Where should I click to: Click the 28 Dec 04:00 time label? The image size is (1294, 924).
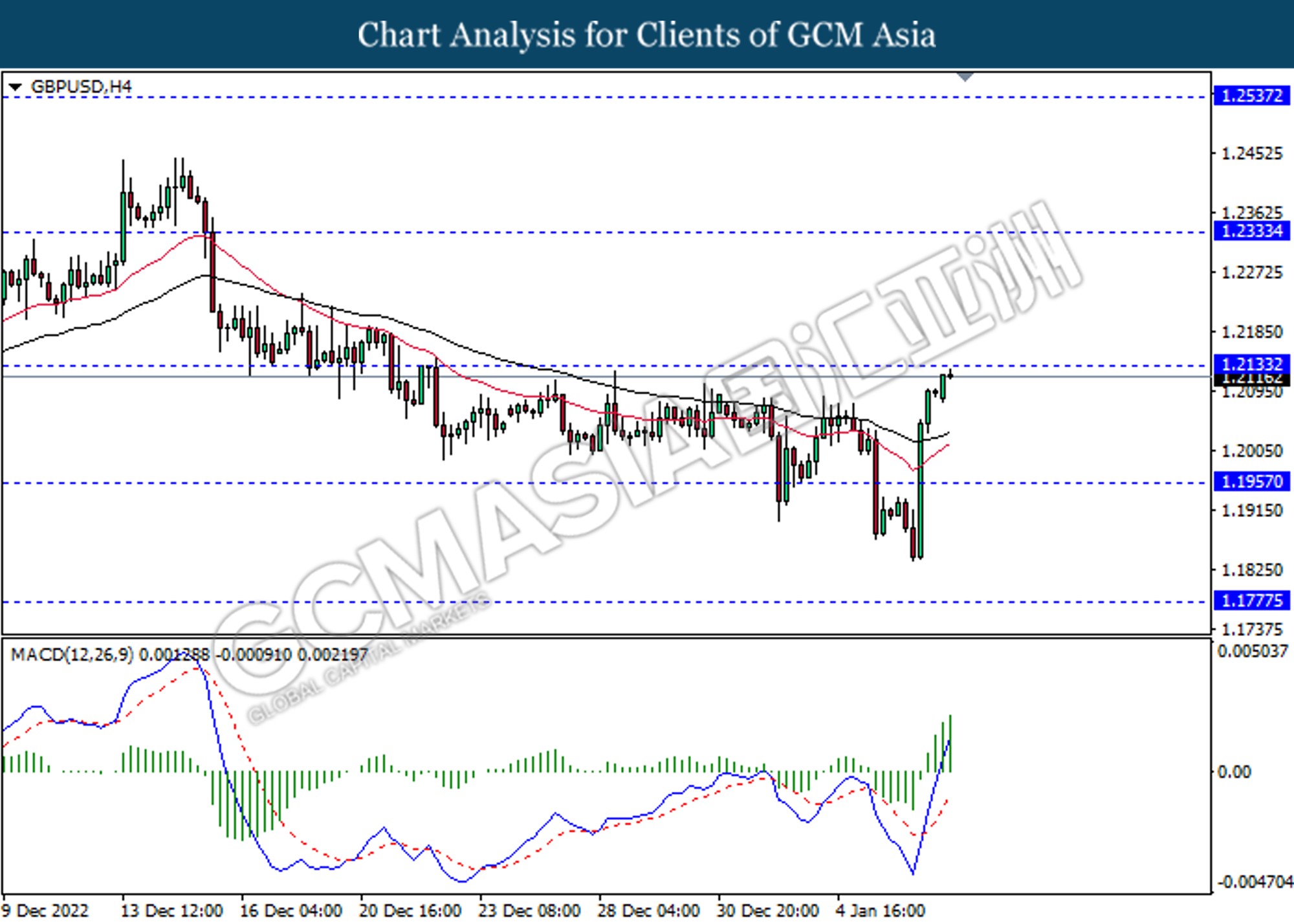click(x=648, y=910)
